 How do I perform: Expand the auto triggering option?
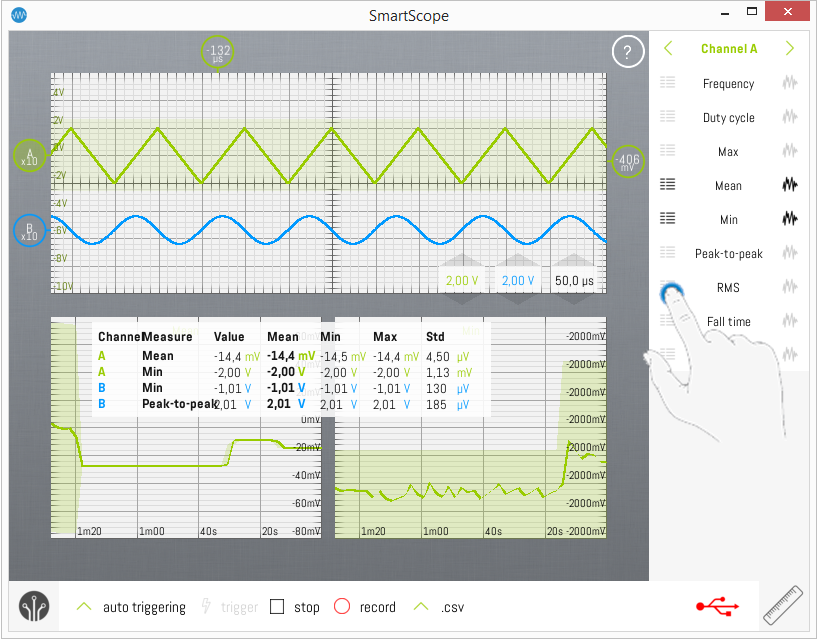point(85,607)
